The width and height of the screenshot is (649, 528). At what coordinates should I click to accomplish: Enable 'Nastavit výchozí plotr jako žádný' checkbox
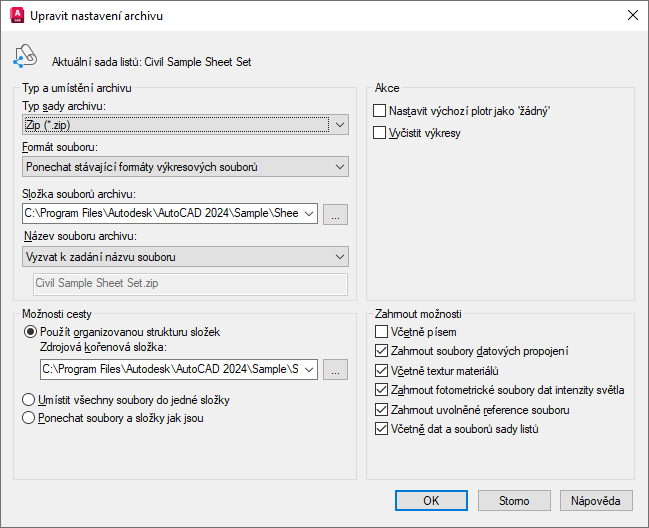click(380, 111)
